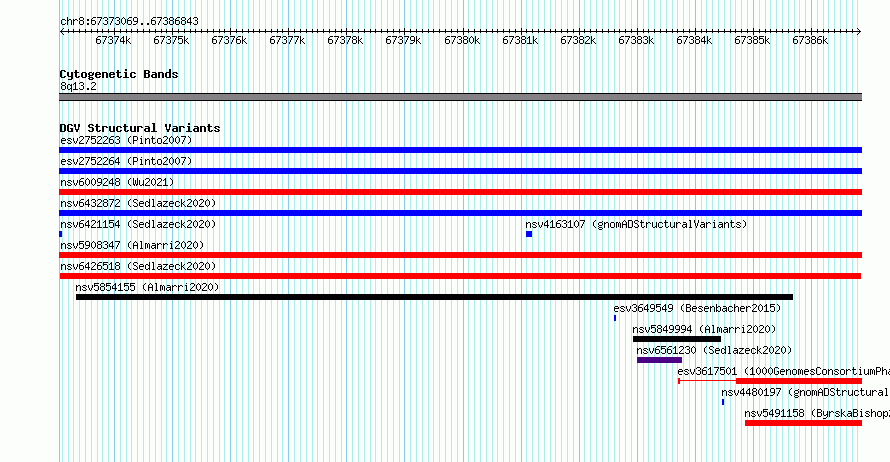Viewport: 890px width, 462px height.
Task: Open nsv4480197 gnomADStructural label
Action: click(x=805, y=392)
